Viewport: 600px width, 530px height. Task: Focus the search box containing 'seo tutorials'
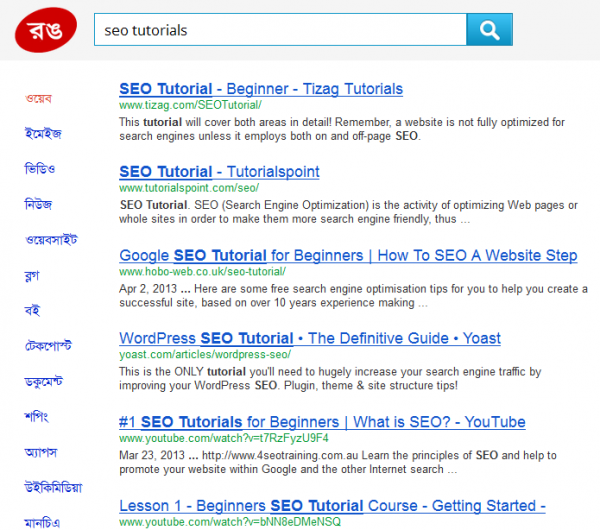click(x=280, y=29)
